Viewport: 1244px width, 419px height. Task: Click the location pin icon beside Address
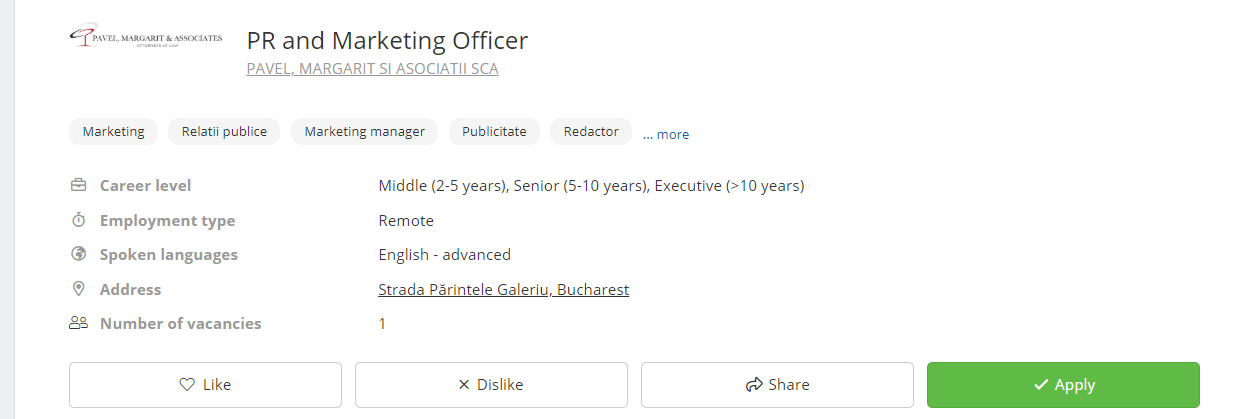[x=78, y=289]
